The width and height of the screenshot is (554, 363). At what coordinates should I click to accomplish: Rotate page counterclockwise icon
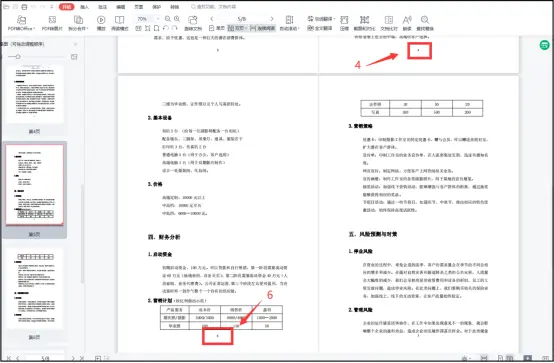(166, 28)
